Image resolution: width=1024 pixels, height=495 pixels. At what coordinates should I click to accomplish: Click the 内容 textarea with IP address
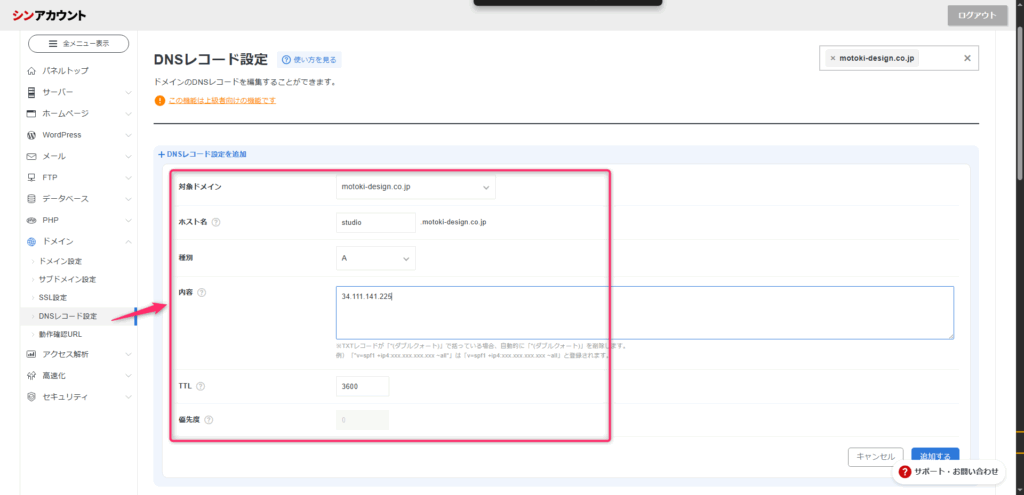click(x=645, y=312)
